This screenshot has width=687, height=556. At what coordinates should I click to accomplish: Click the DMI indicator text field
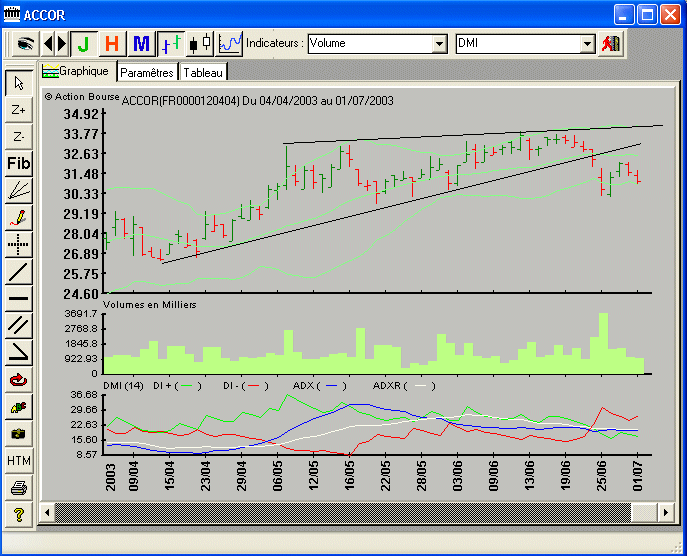[518, 44]
